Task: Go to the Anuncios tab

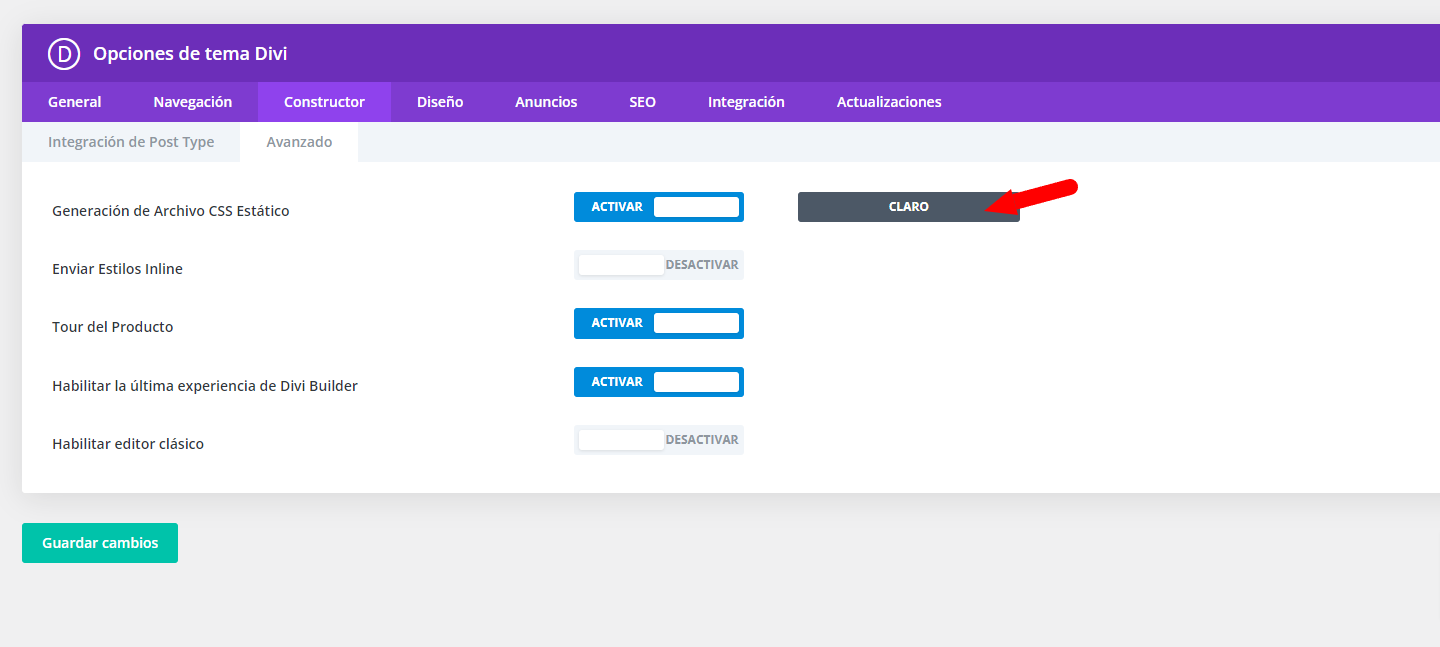Action: click(x=546, y=102)
